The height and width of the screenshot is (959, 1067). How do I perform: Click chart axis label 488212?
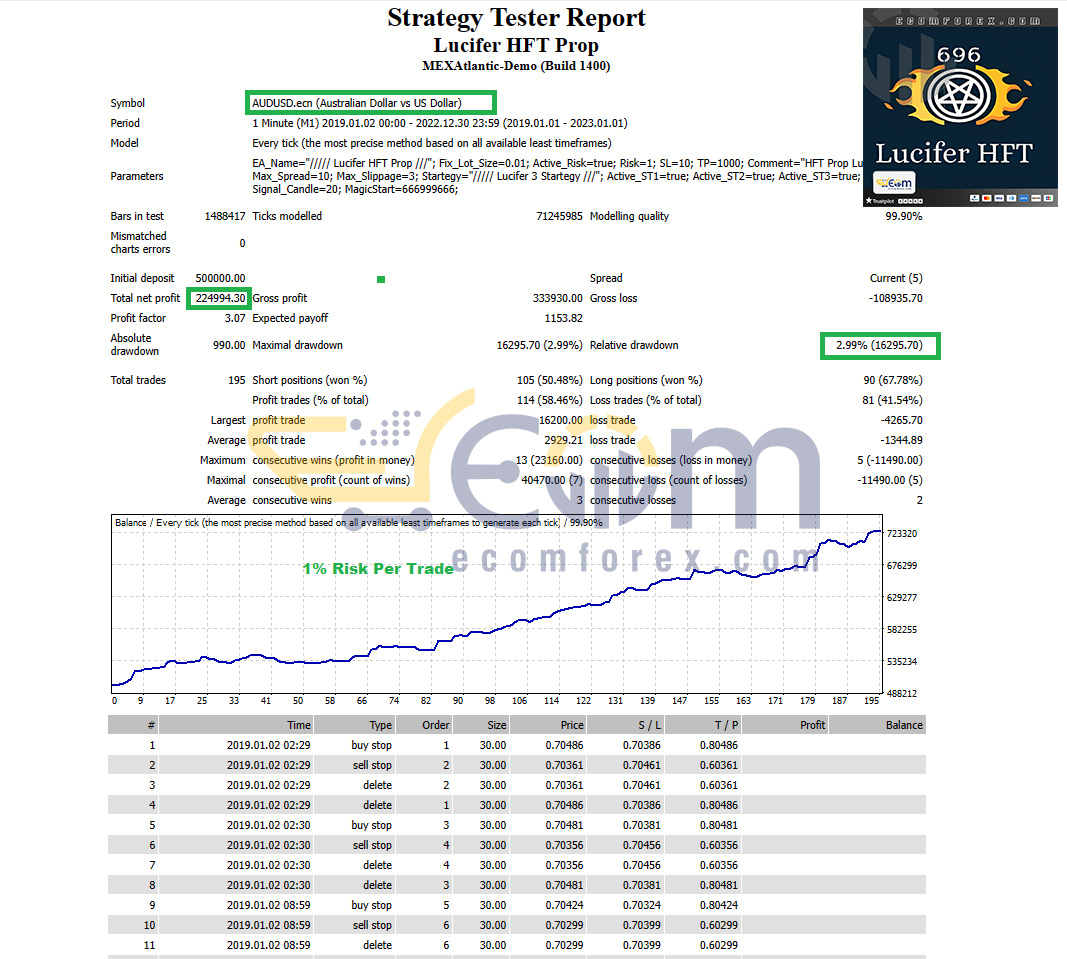pos(902,694)
